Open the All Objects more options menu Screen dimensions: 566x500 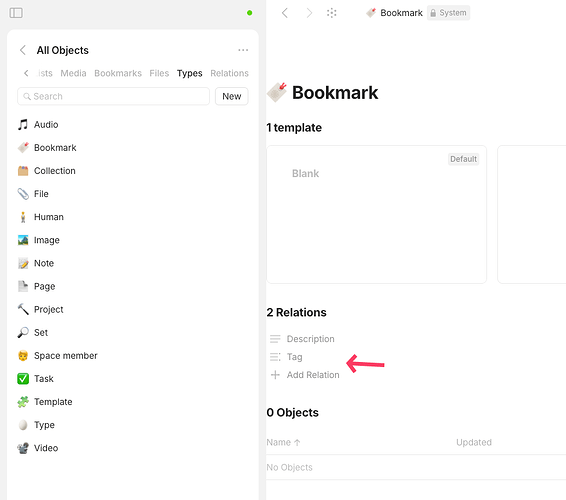[x=243, y=50]
